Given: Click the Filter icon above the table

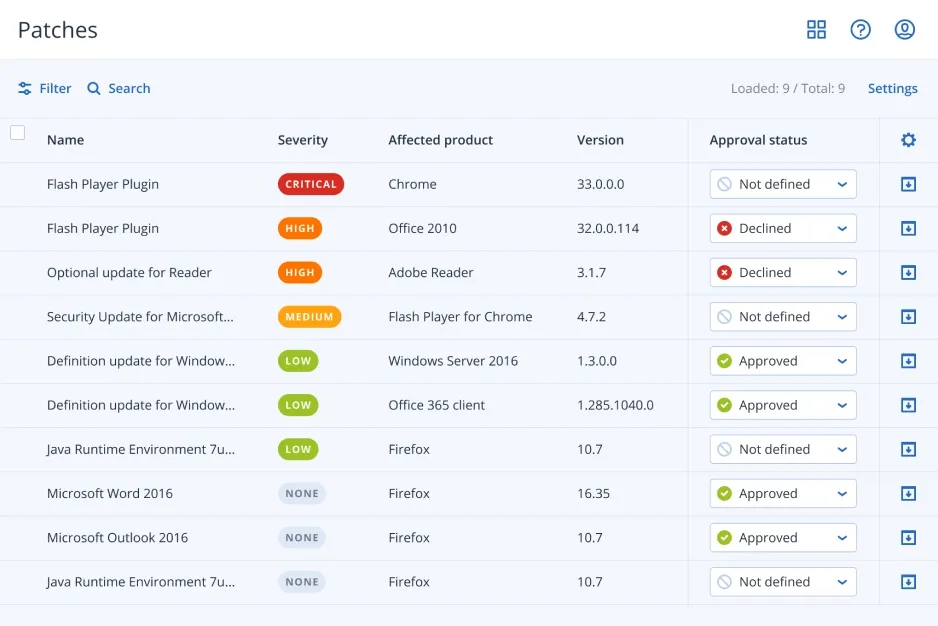Looking at the screenshot, I should coord(24,88).
